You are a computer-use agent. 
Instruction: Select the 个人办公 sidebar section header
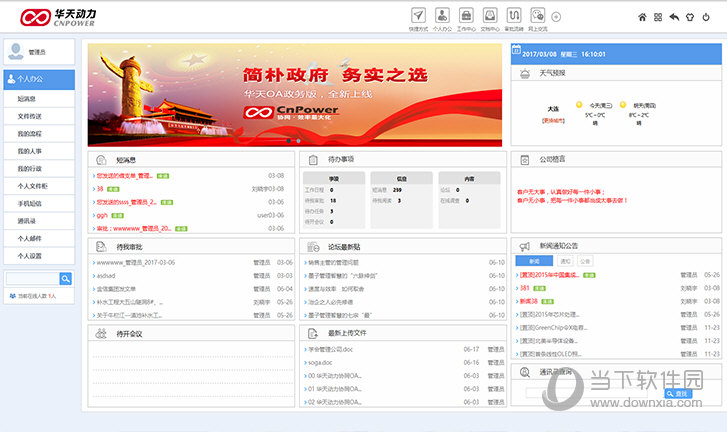[x=39, y=79]
